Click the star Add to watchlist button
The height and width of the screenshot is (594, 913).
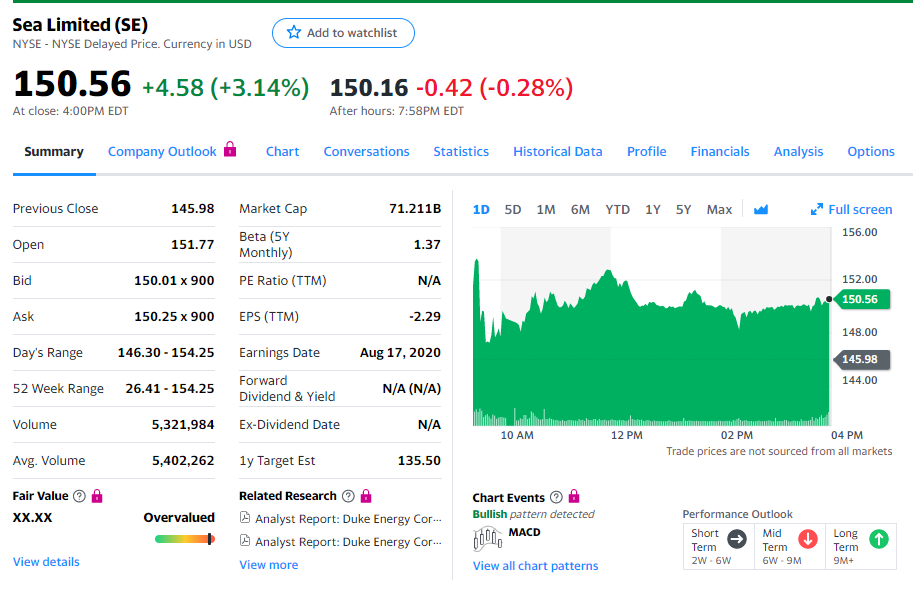point(342,33)
